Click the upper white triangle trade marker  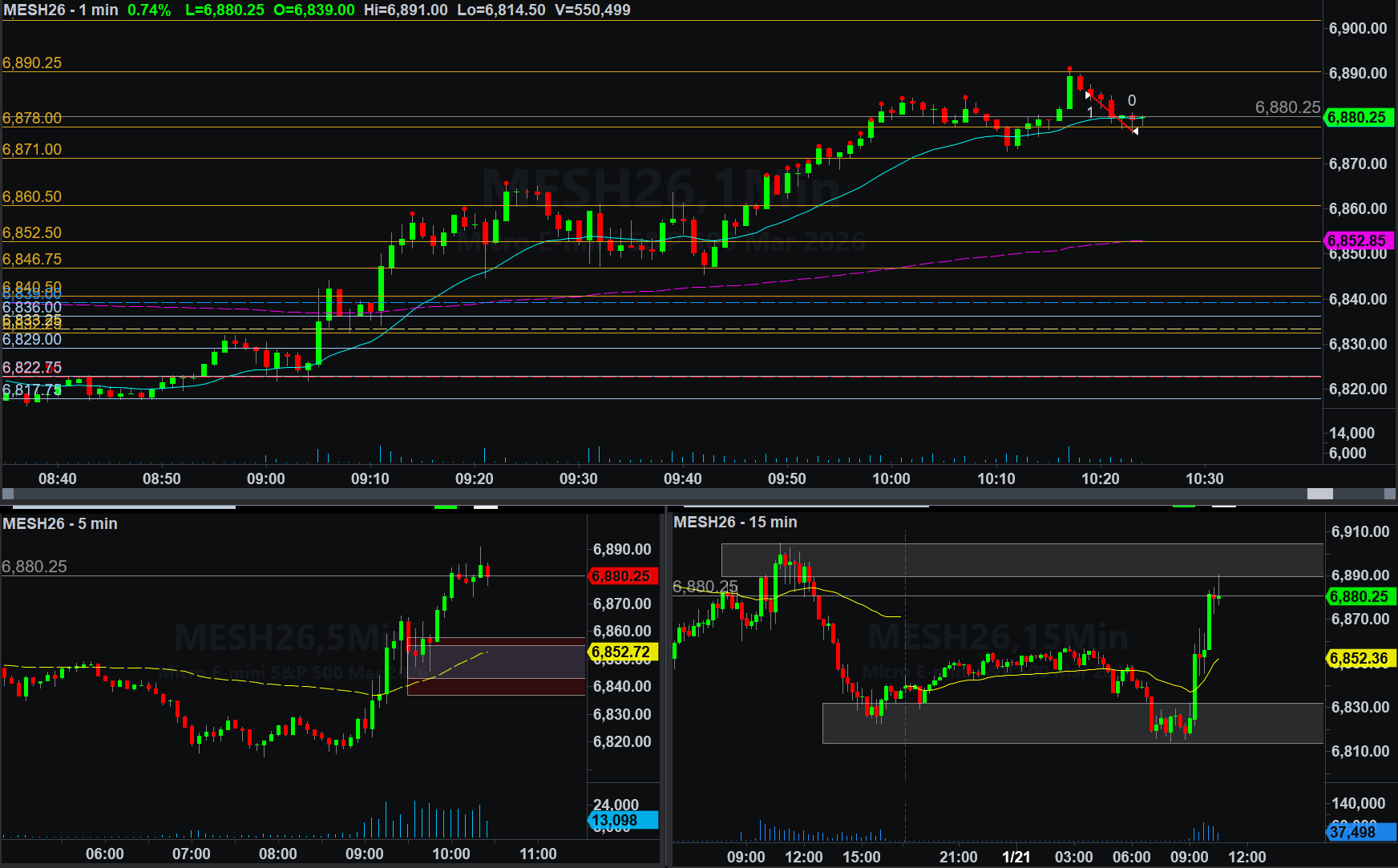(1088, 95)
